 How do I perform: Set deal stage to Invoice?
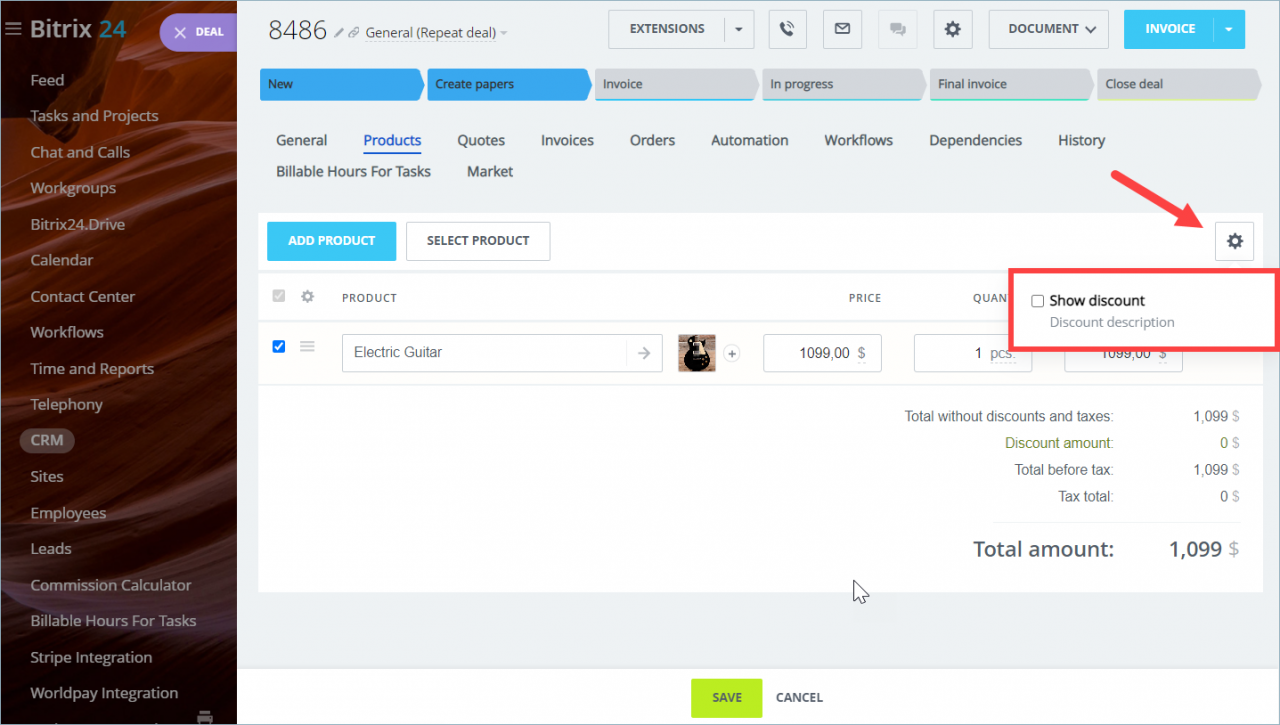click(x=675, y=84)
